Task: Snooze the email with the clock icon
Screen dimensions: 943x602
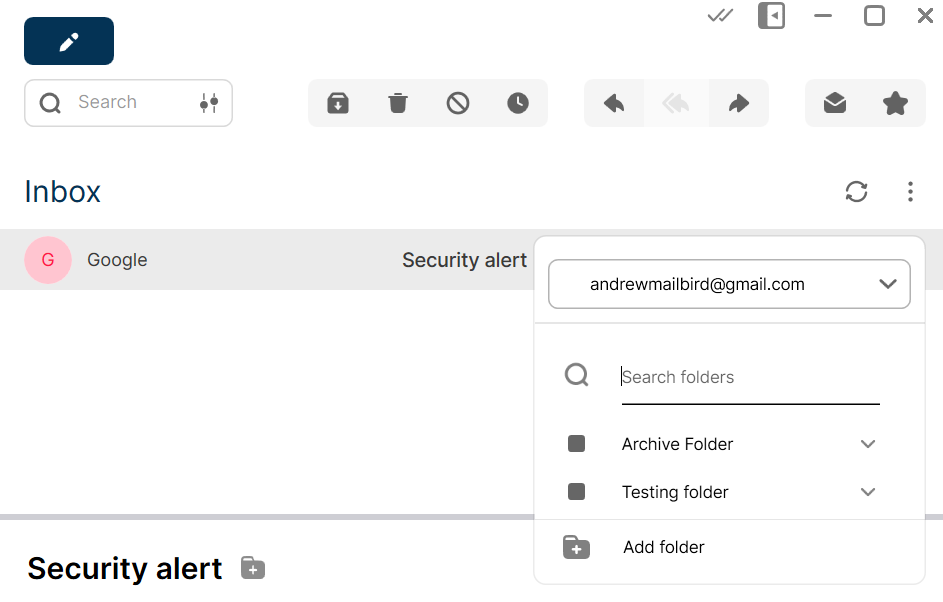Action: tap(518, 103)
